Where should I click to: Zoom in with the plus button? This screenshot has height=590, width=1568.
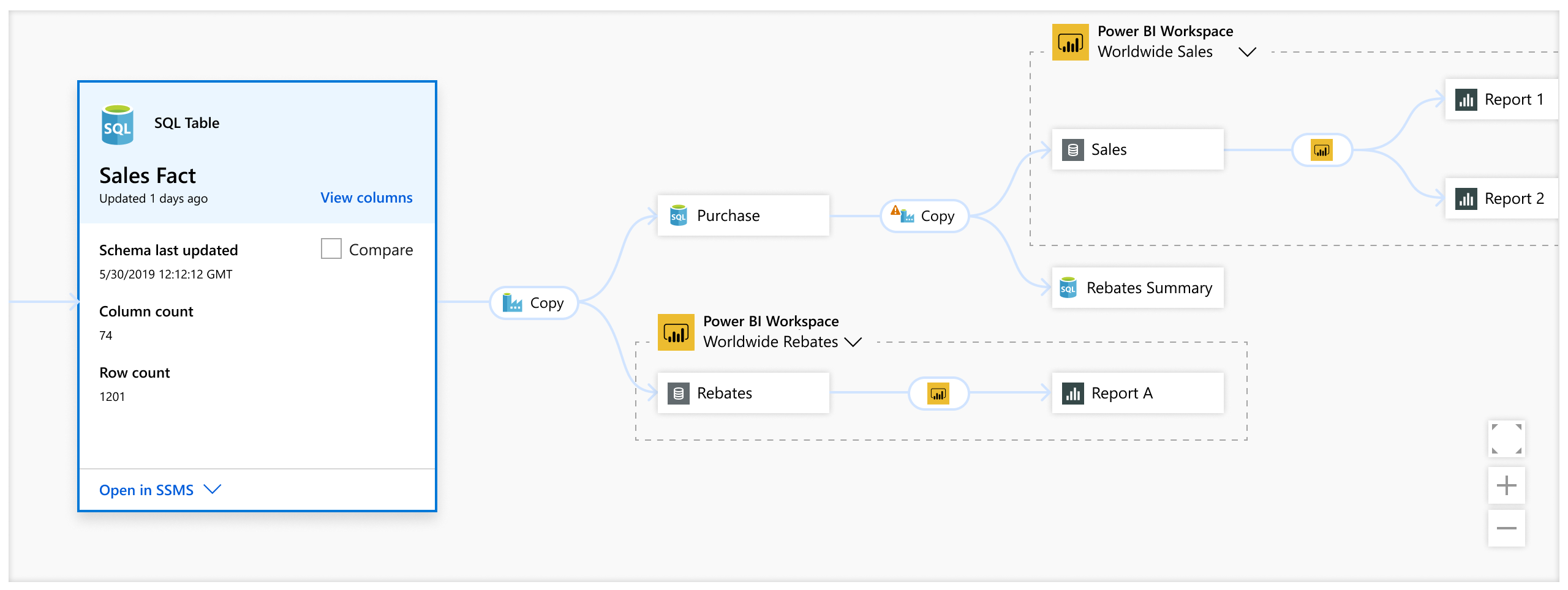(x=1507, y=486)
